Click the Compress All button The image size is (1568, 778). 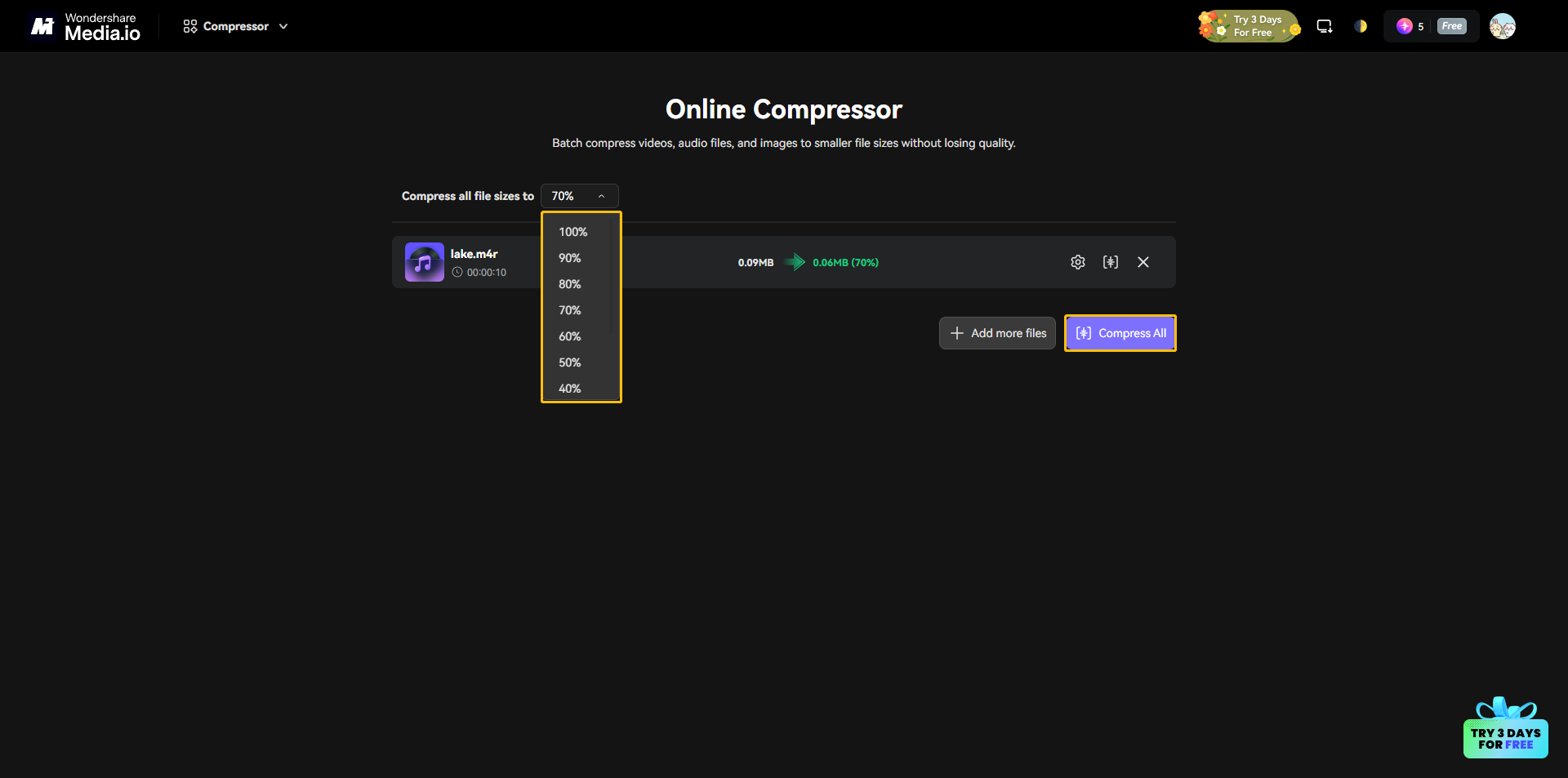coord(1120,332)
